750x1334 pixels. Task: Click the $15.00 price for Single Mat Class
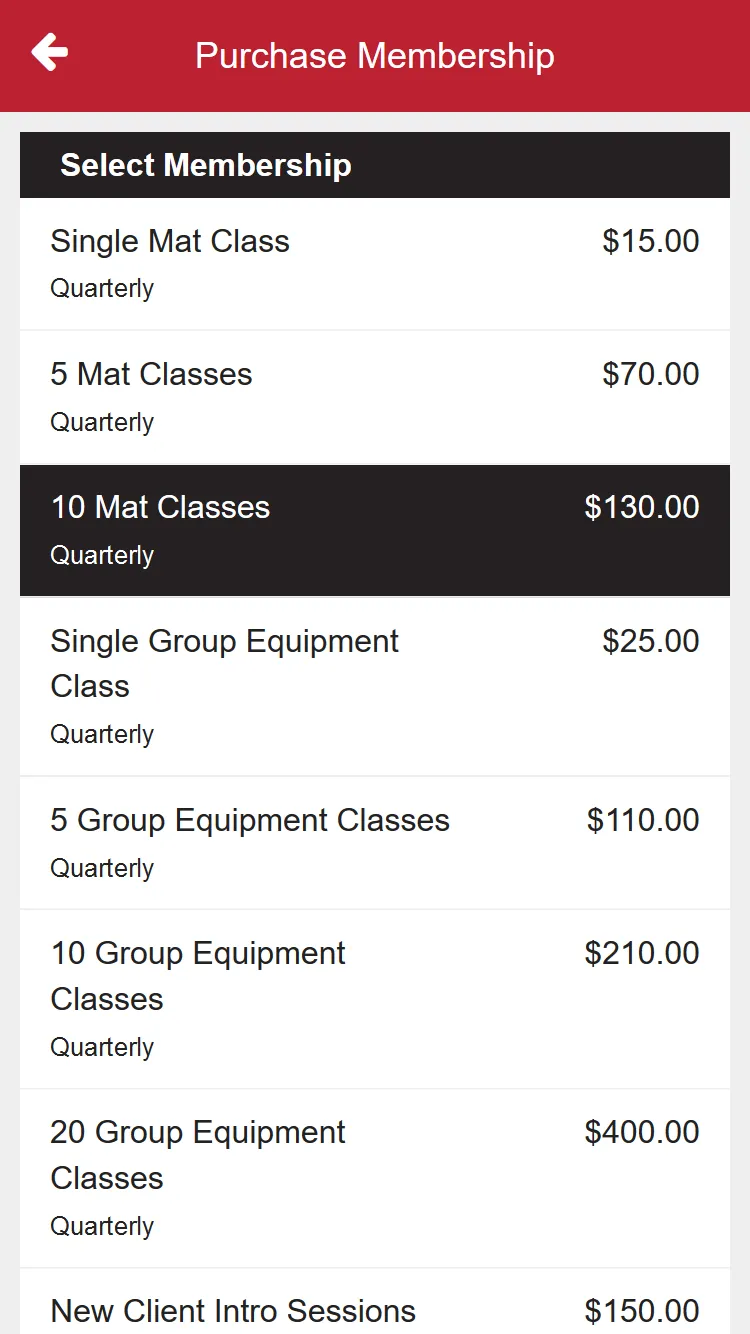click(x=651, y=241)
